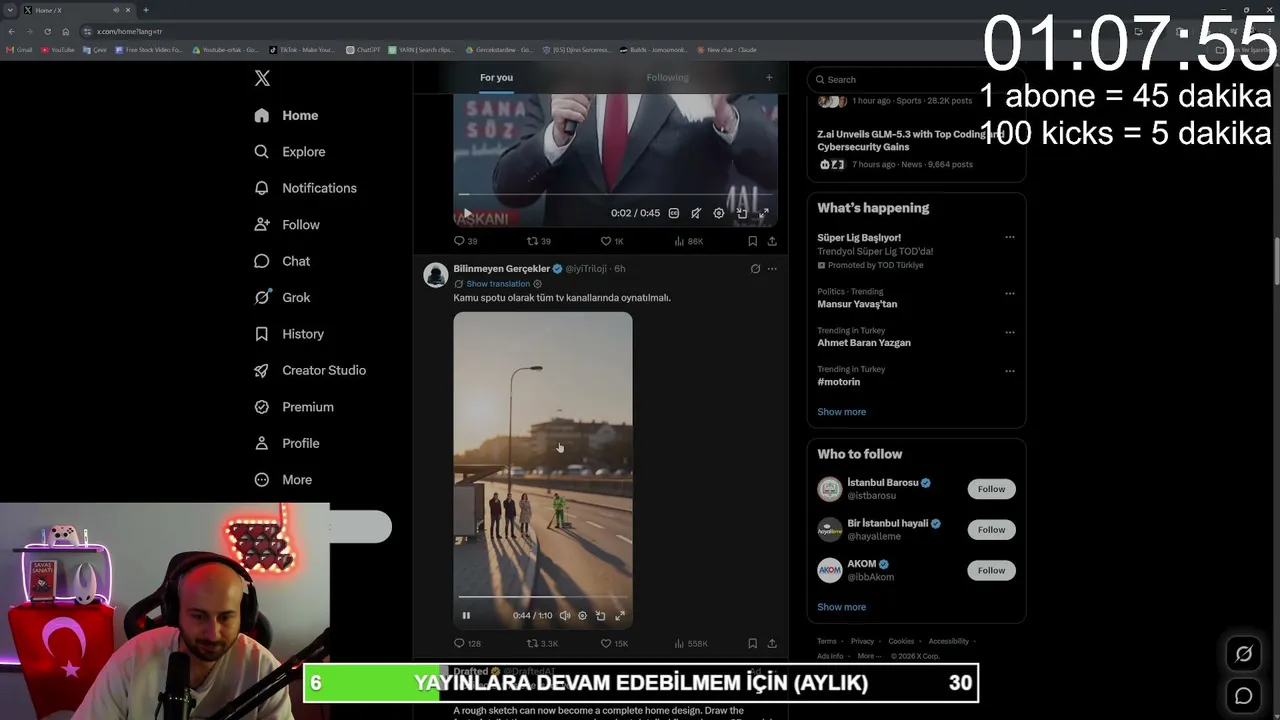Share the post with 86K views
The image size is (1280, 720).
pos(772,241)
